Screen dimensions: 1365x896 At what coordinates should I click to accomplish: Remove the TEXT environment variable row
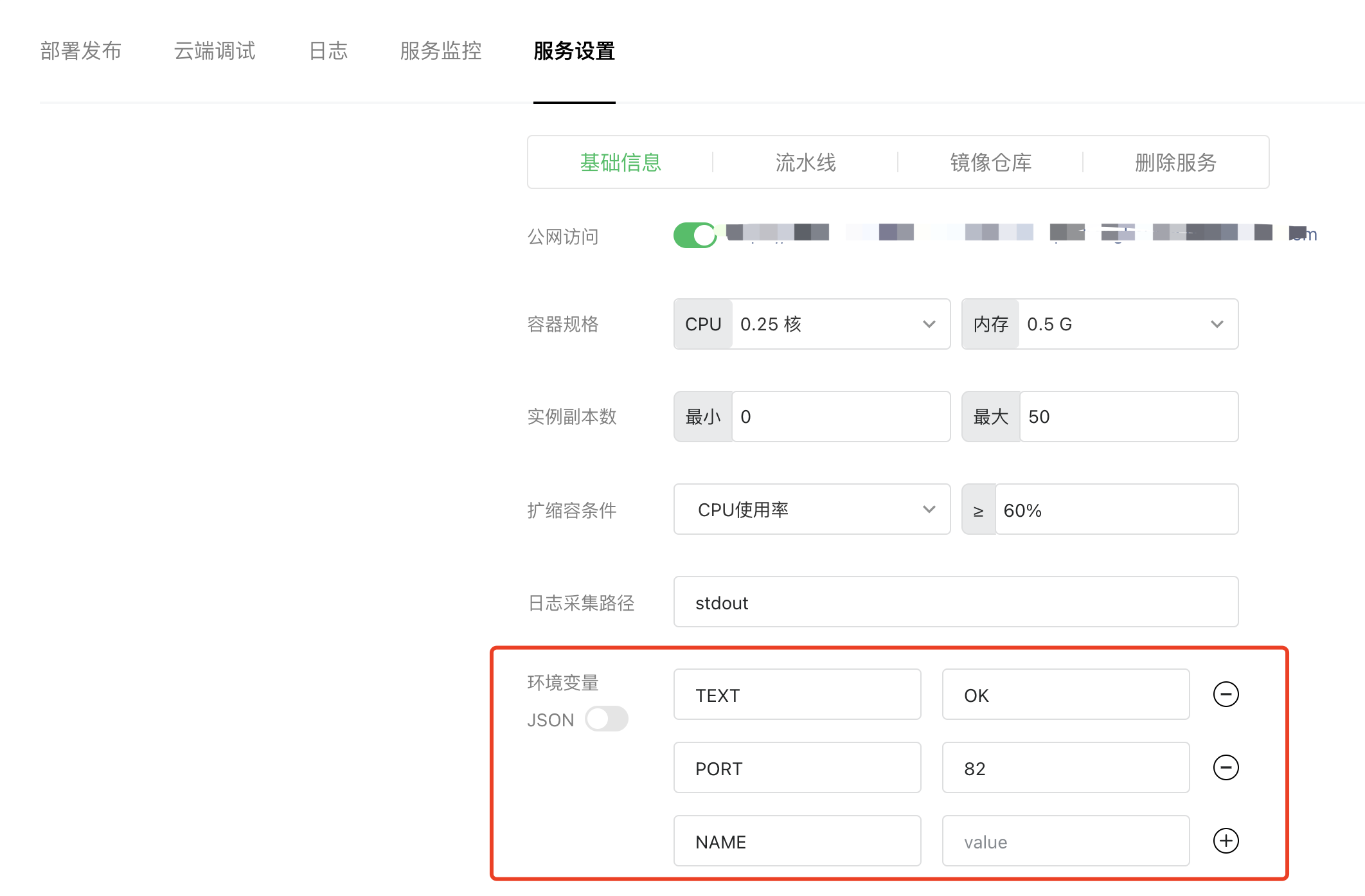point(1226,694)
